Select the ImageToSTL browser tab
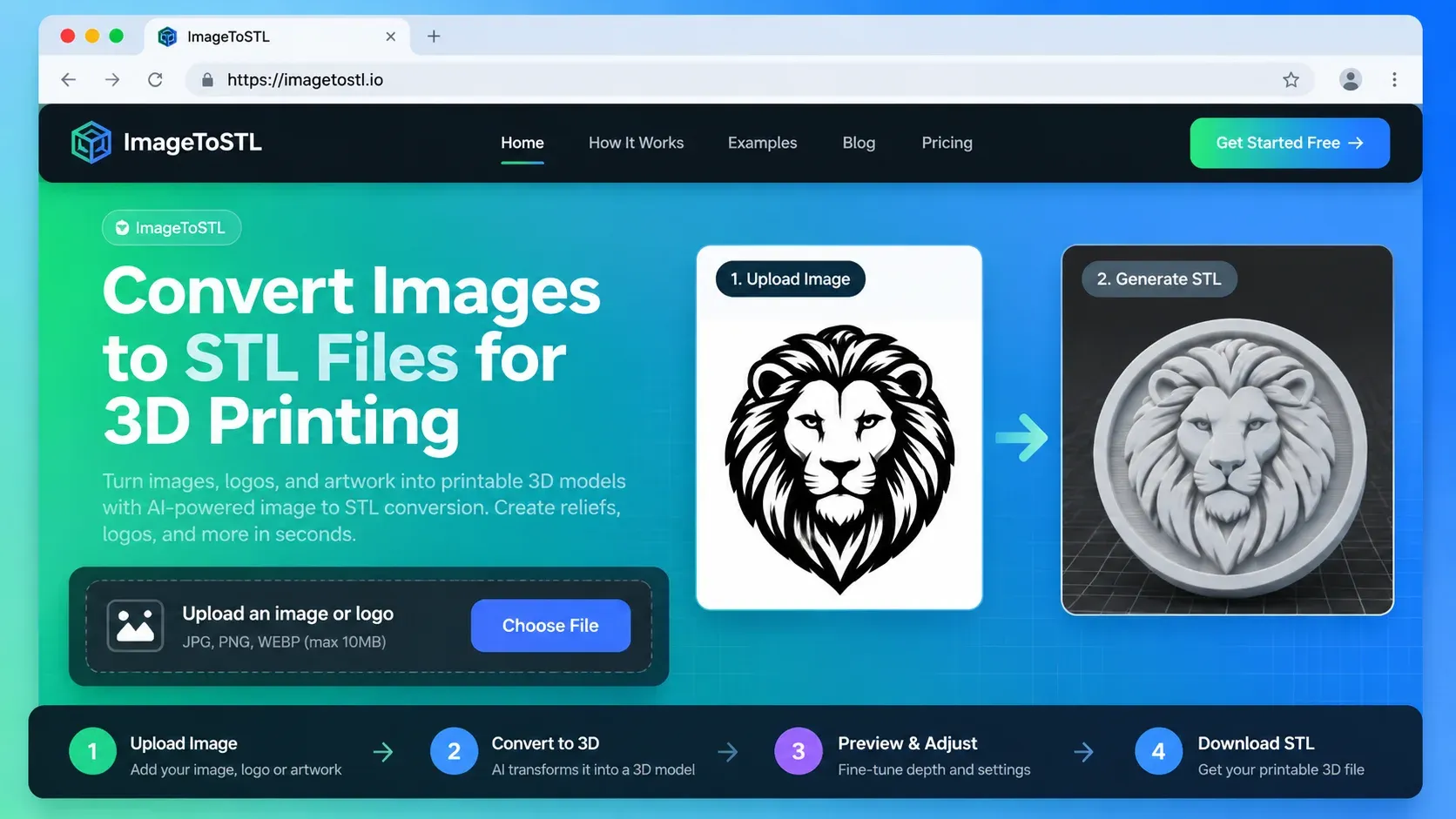 (x=277, y=37)
